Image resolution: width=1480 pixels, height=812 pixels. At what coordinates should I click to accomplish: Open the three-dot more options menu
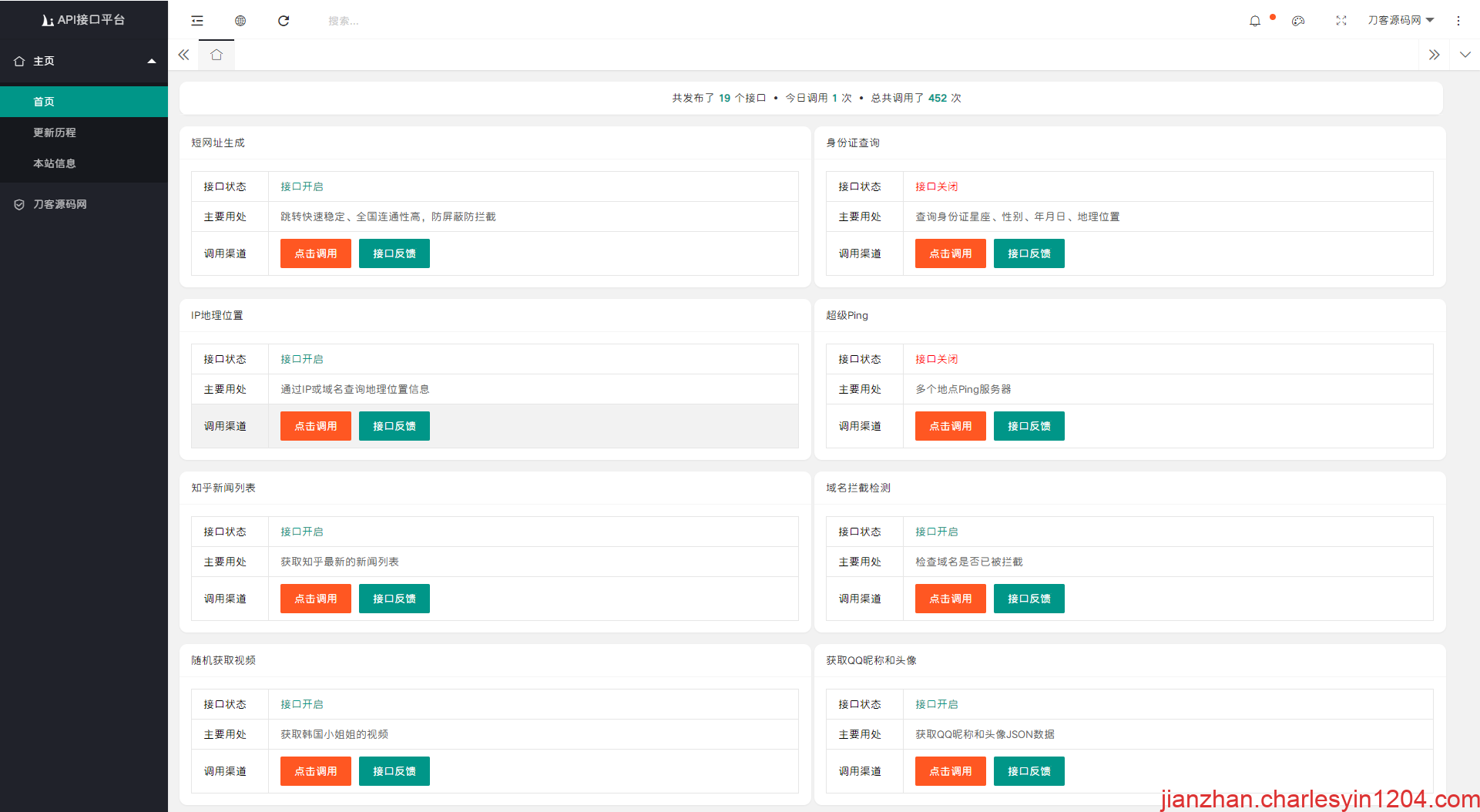click(1458, 21)
